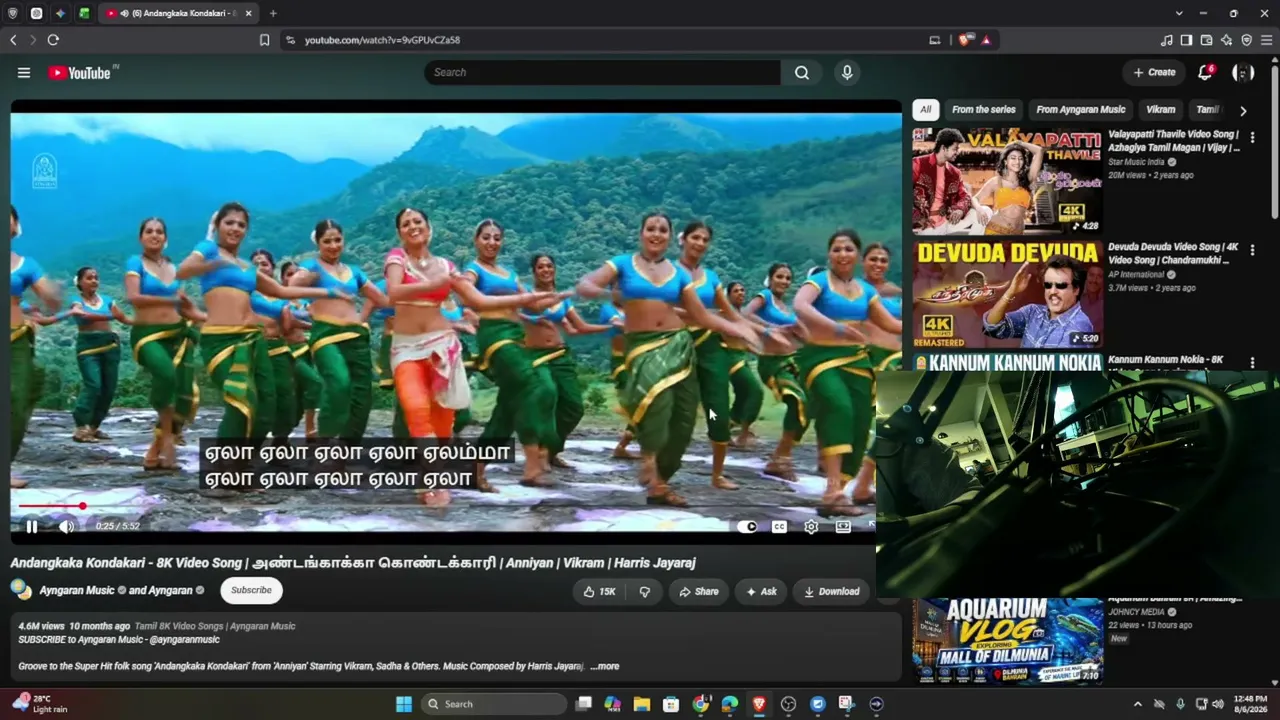Open File Explorer from taskbar
The height and width of the screenshot is (720, 1280).
pos(642,704)
